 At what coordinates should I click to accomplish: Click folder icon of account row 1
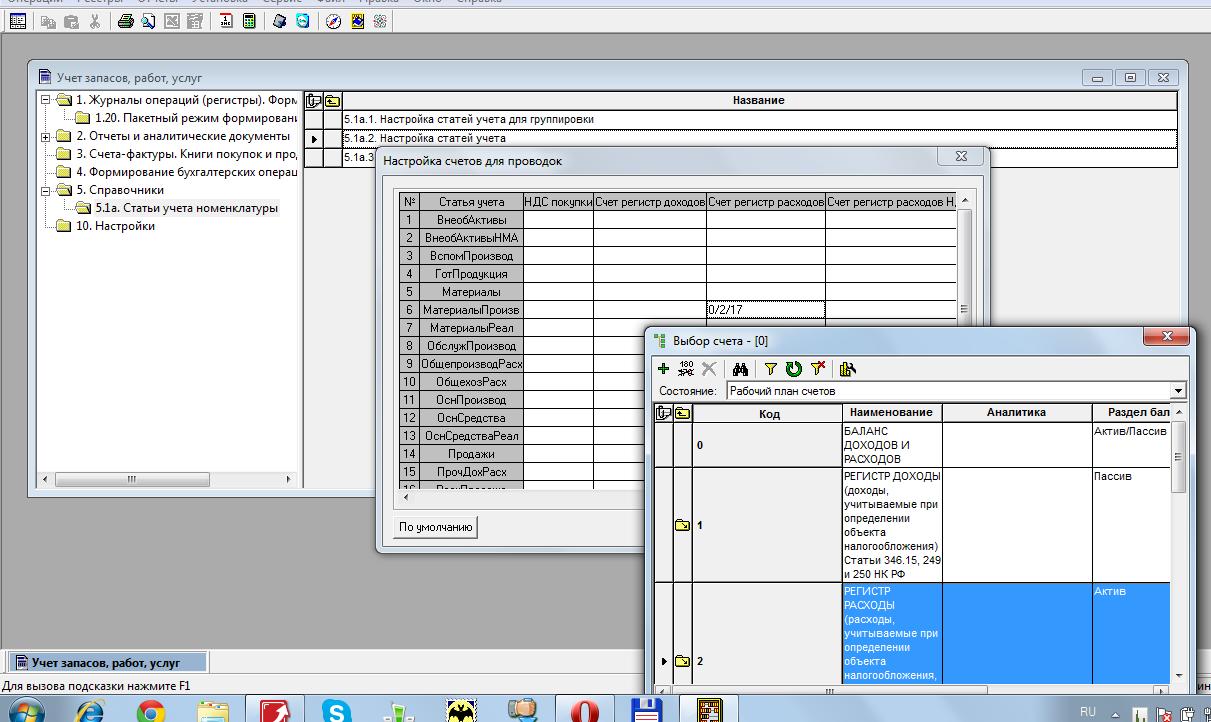[682, 525]
